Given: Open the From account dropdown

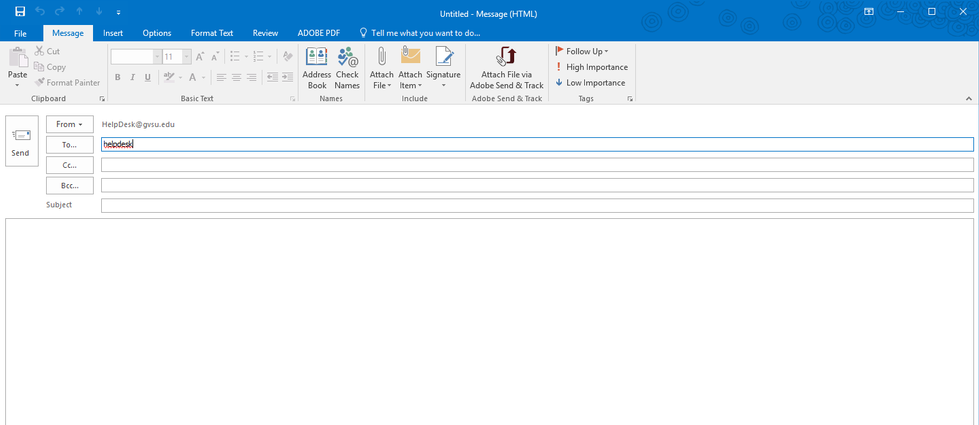Looking at the screenshot, I should (x=69, y=124).
